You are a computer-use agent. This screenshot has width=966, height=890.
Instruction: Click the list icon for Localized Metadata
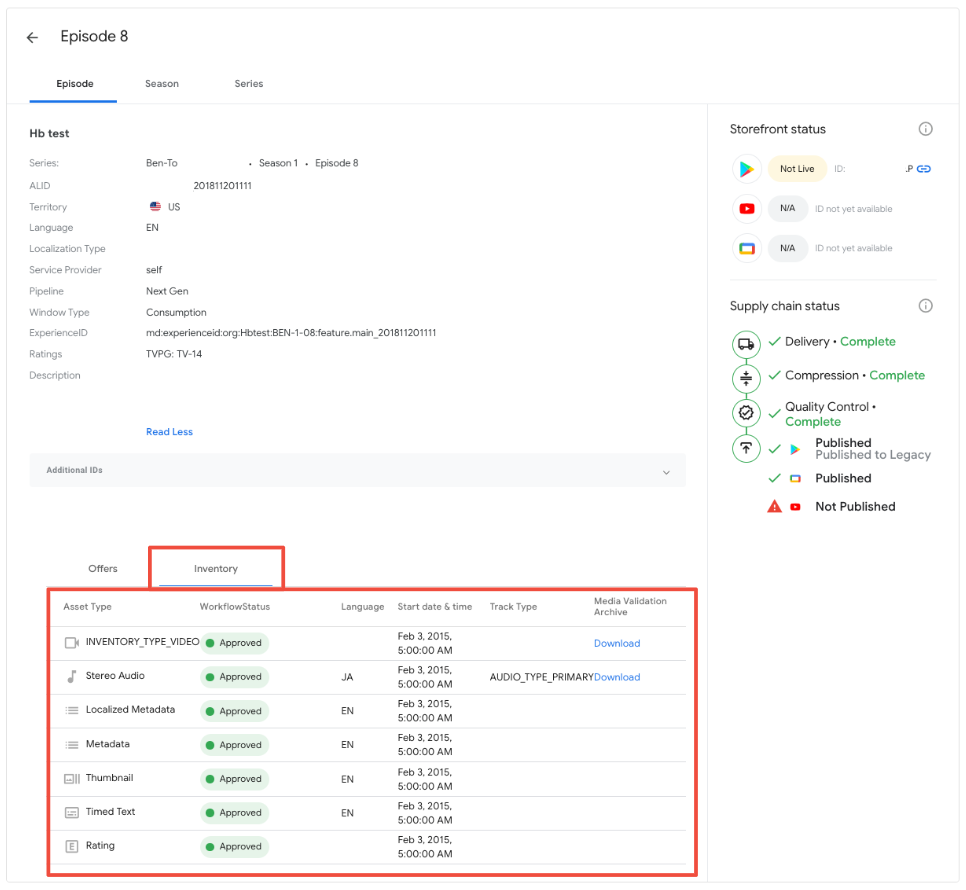tap(71, 710)
